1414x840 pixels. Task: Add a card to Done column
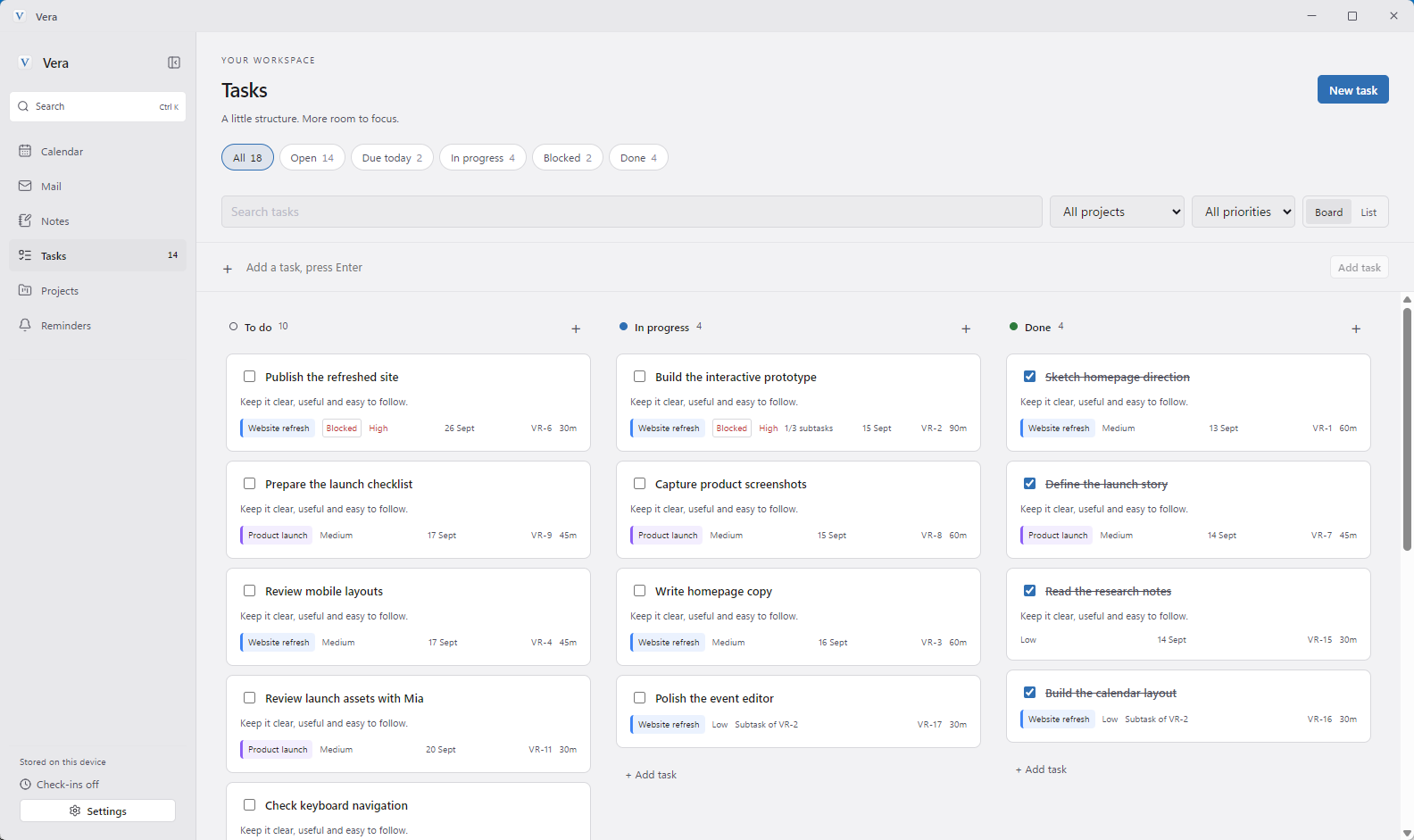pyautogui.click(x=1356, y=329)
